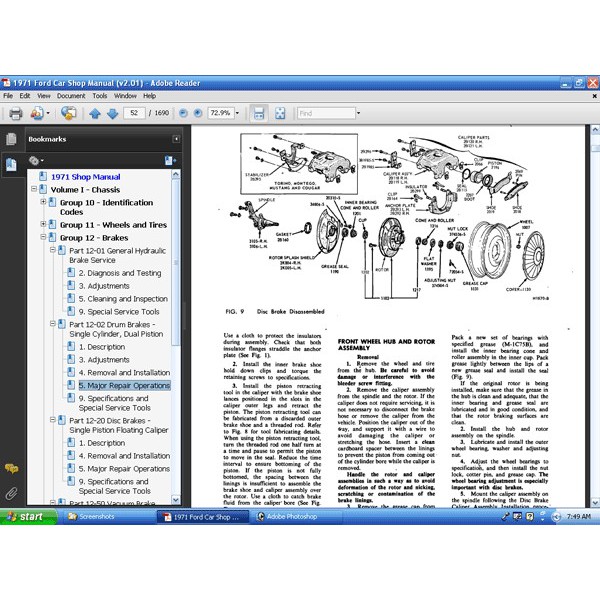Click bookmarks panel scroll up arrow
Screen dimensions: 600x600
[176, 174]
